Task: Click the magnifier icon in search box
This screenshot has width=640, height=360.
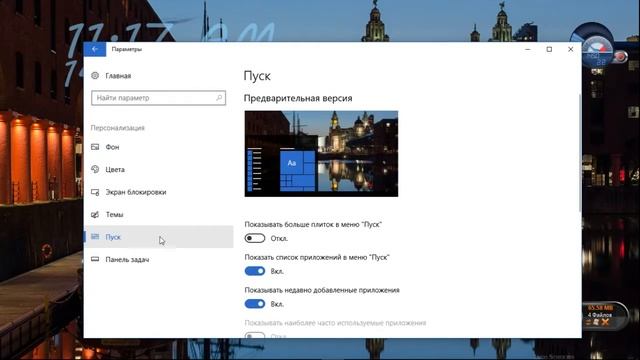Action: [219, 98]
